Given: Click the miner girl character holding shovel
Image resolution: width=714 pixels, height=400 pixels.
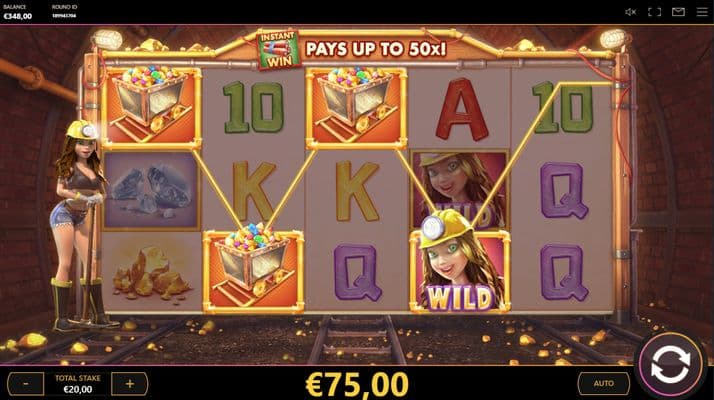Looking at the screenshot, I should (x=81, y=226).
